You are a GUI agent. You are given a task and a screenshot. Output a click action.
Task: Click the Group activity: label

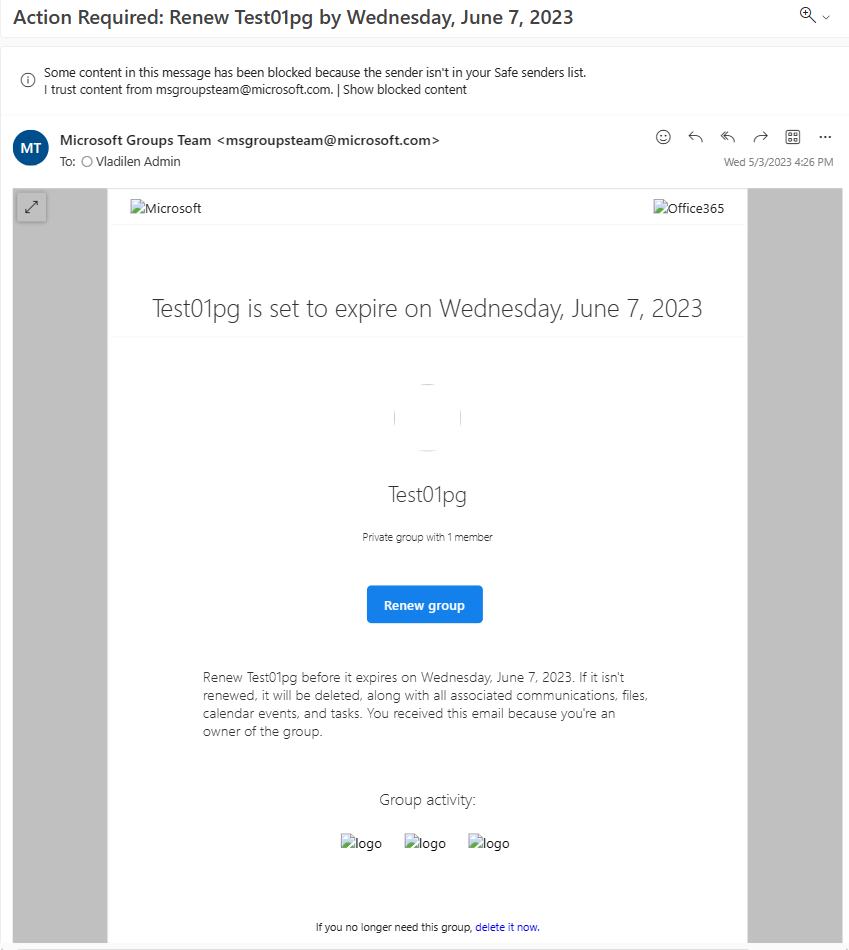(x=427, y=800)
